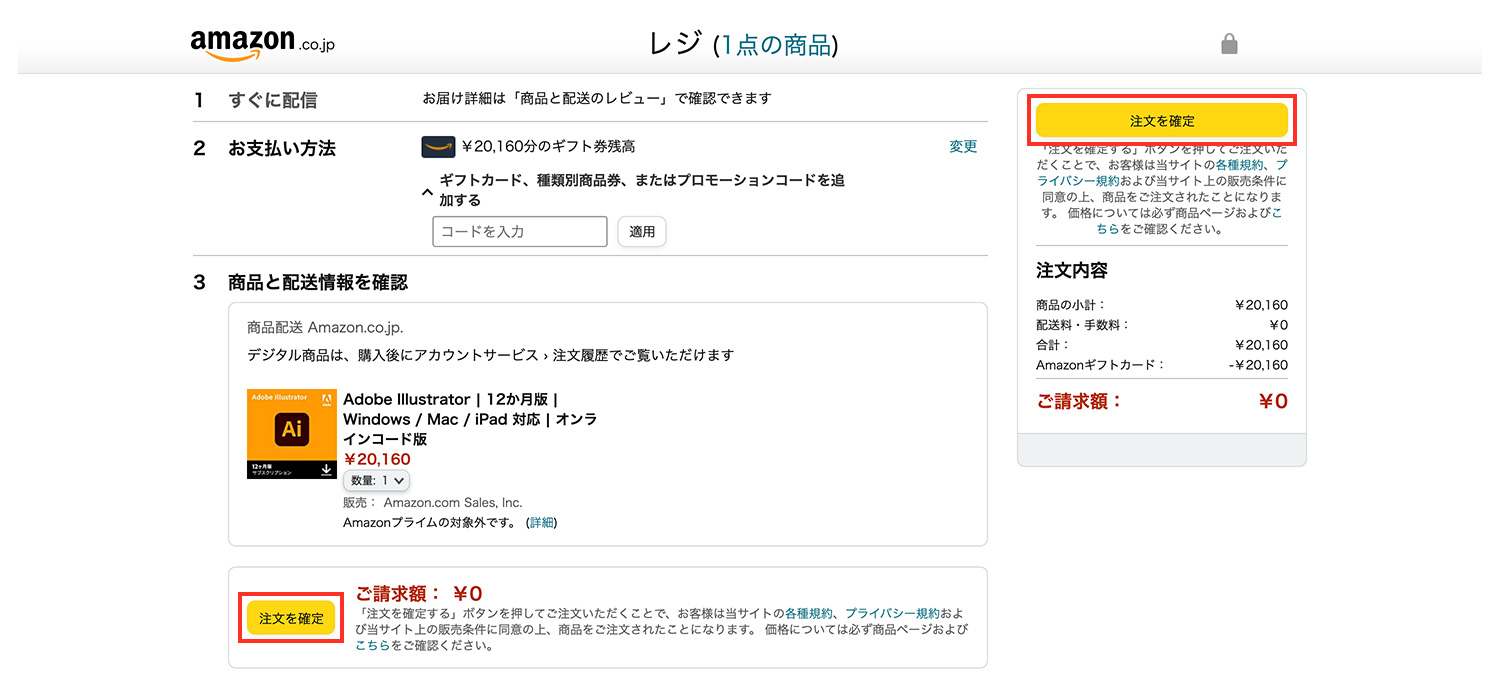Click 注文を確定 beside the bottom ご請求額
The image size is (1500, 678).
pyautogui.click(x=291, y=618)
